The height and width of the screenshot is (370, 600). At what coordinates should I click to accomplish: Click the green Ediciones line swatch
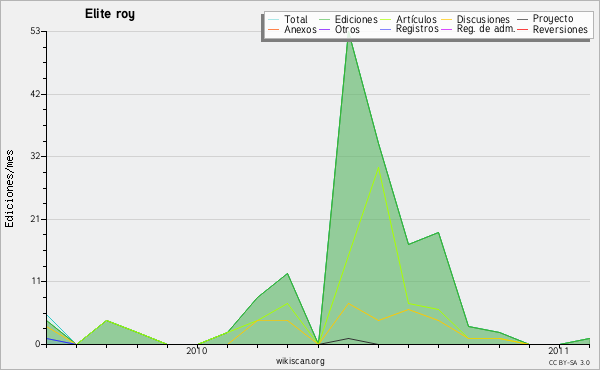point(324,20)
